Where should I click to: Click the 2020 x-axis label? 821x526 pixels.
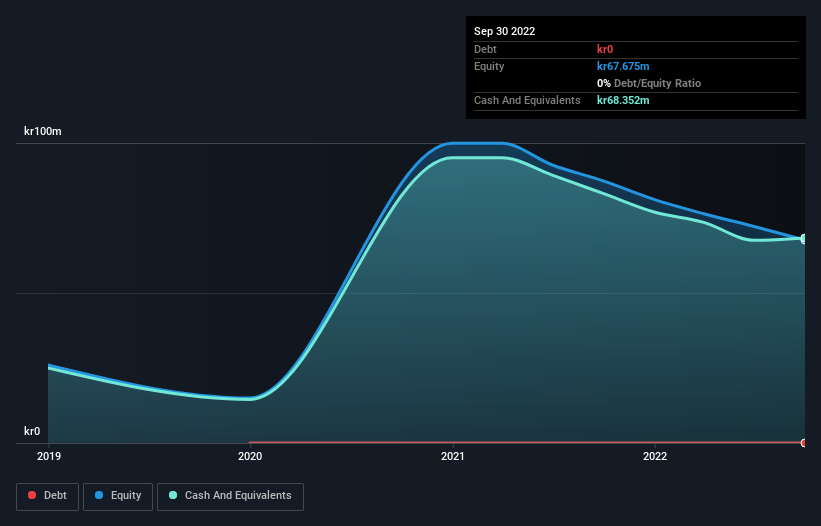[x=250, y=456]
